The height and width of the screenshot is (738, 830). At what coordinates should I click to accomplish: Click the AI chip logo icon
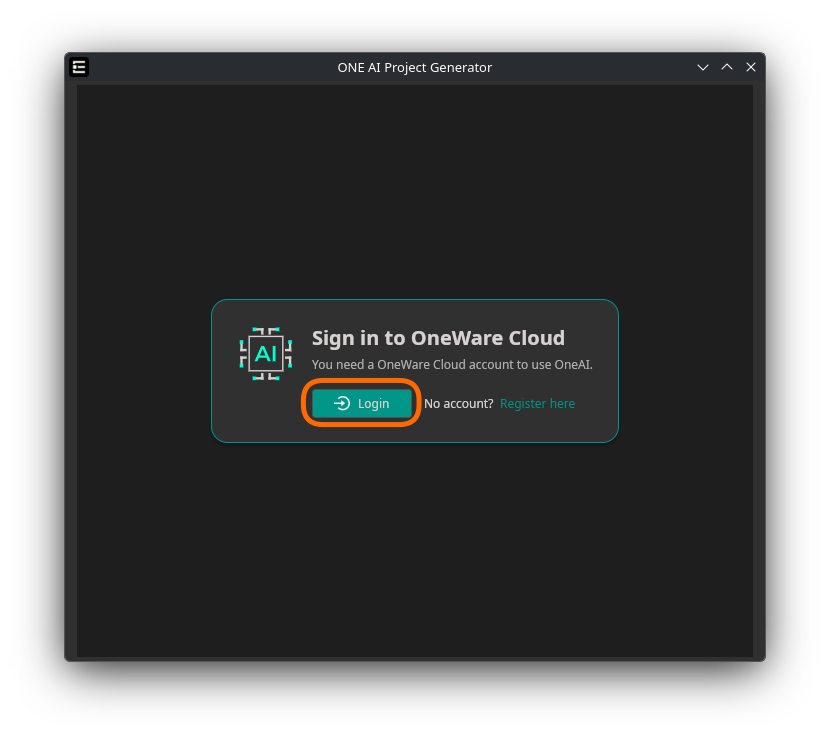click(x=266, y=353)
